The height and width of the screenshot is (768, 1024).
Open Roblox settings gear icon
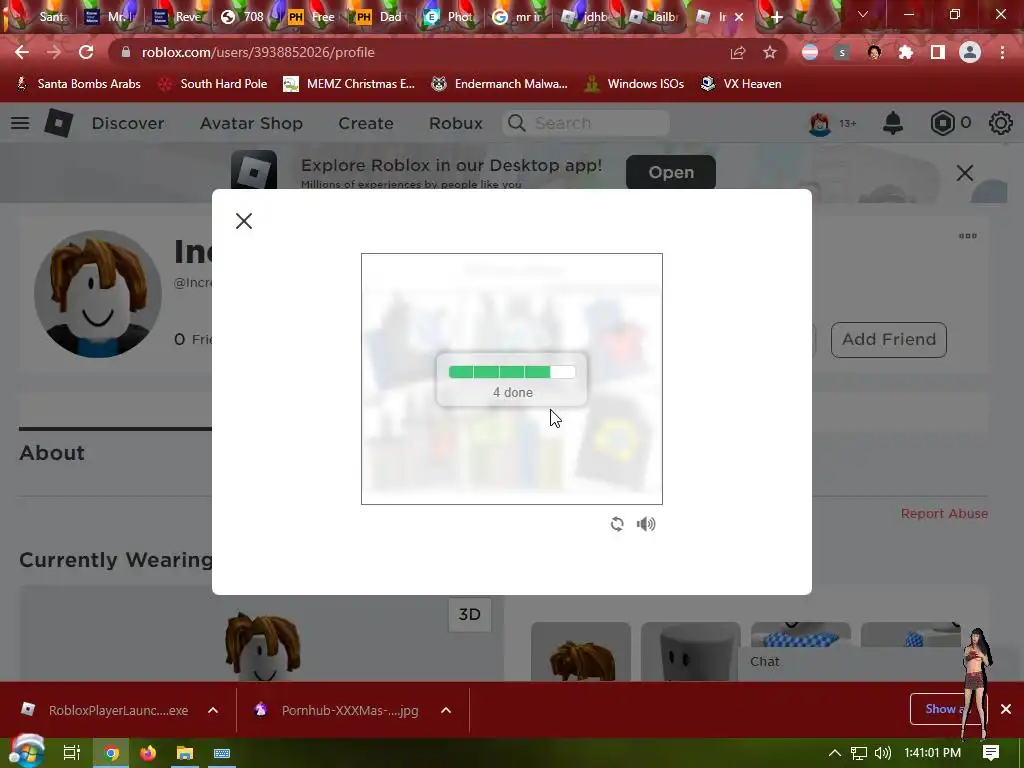pyautogui.click(x=1000, y=123)
